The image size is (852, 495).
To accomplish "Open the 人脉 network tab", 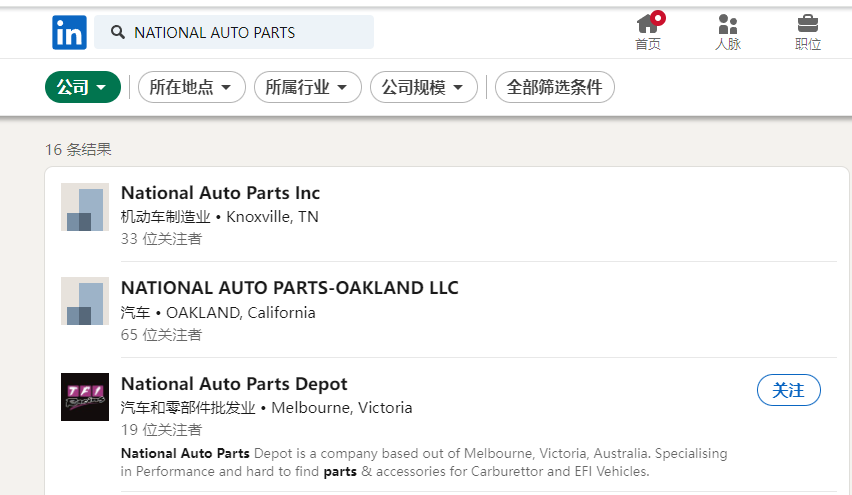I will (728, 32).
